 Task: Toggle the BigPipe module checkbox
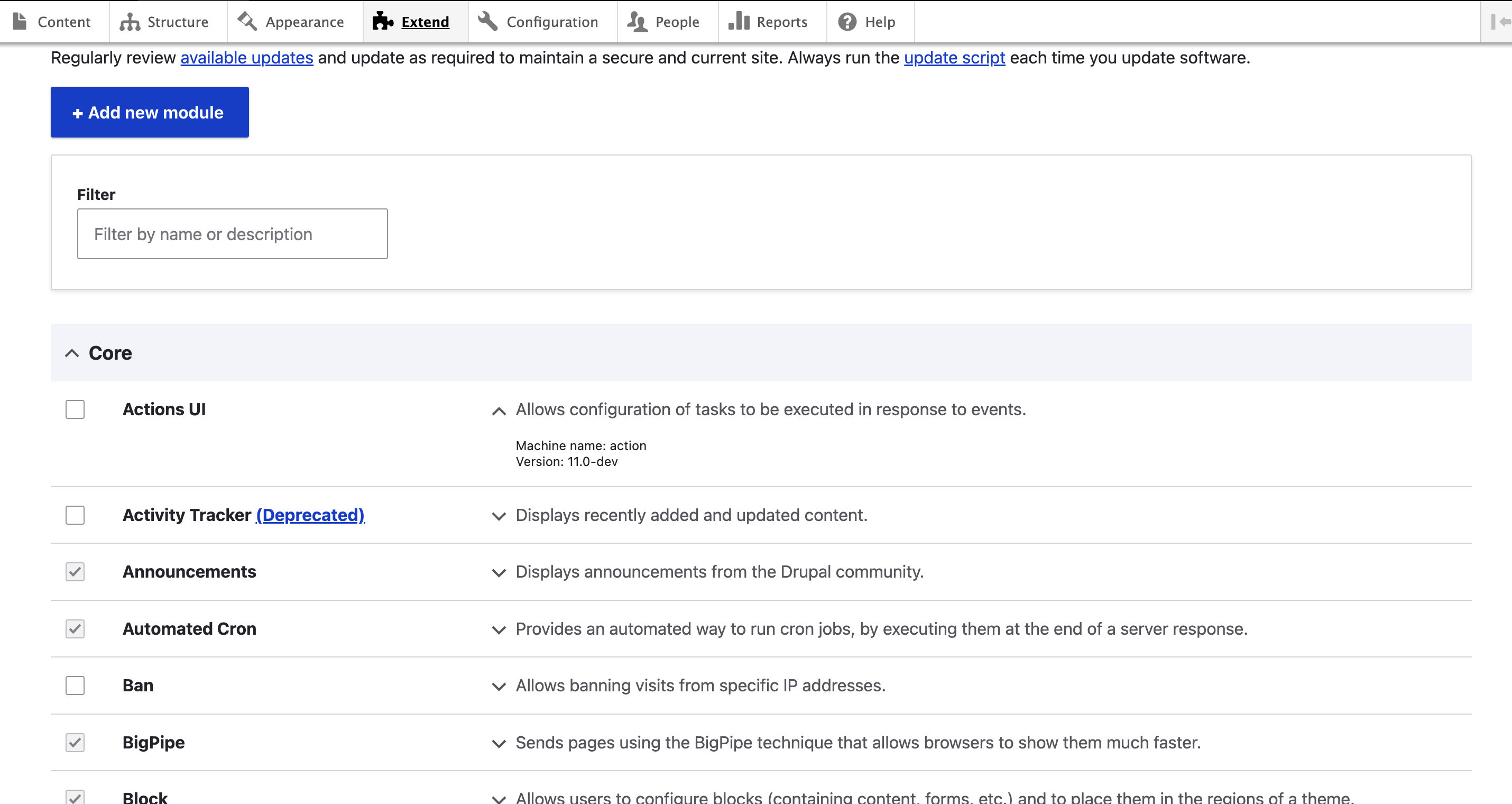[75, 742]
